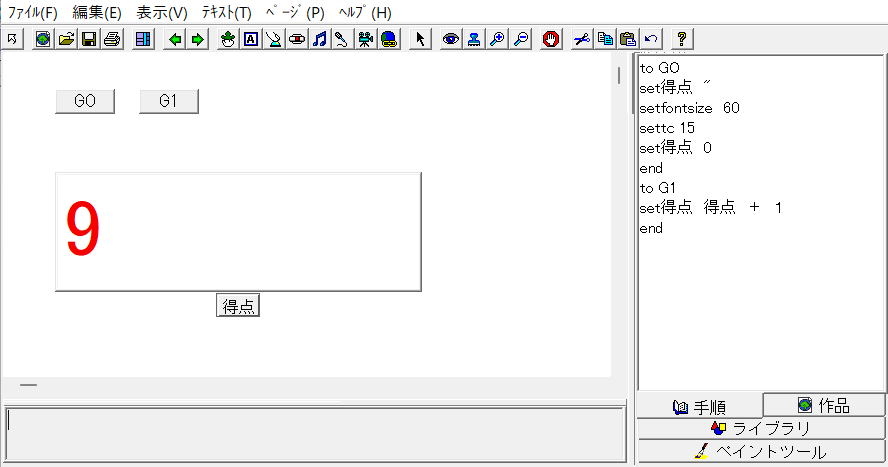Screen dimensions: 888x467
Task: Open the ライブラリ tab
Action: coord(761,429)
